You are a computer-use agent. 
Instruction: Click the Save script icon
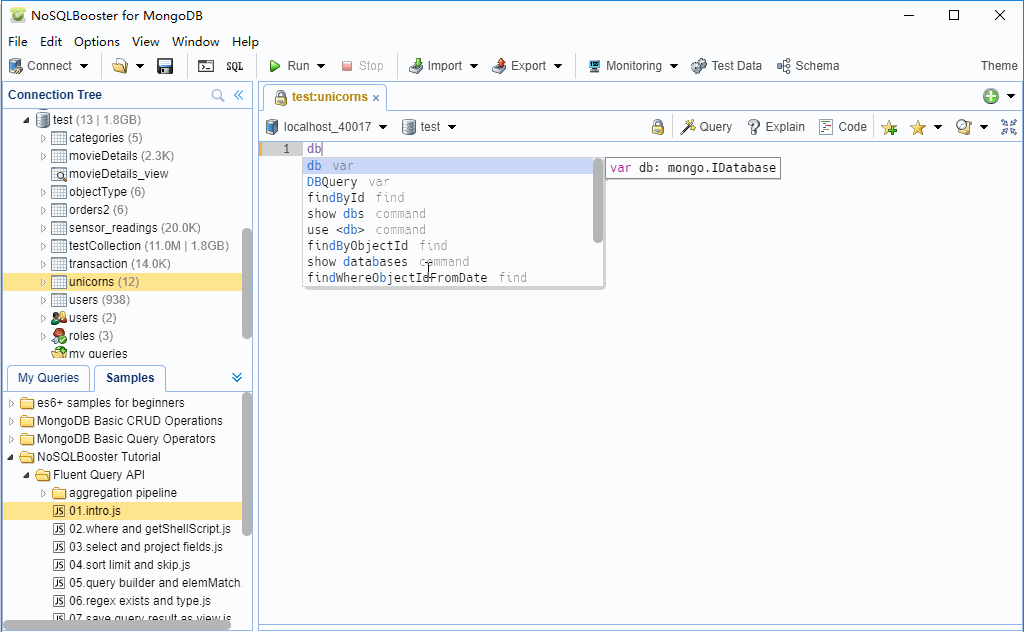click(x=165, y=65)
